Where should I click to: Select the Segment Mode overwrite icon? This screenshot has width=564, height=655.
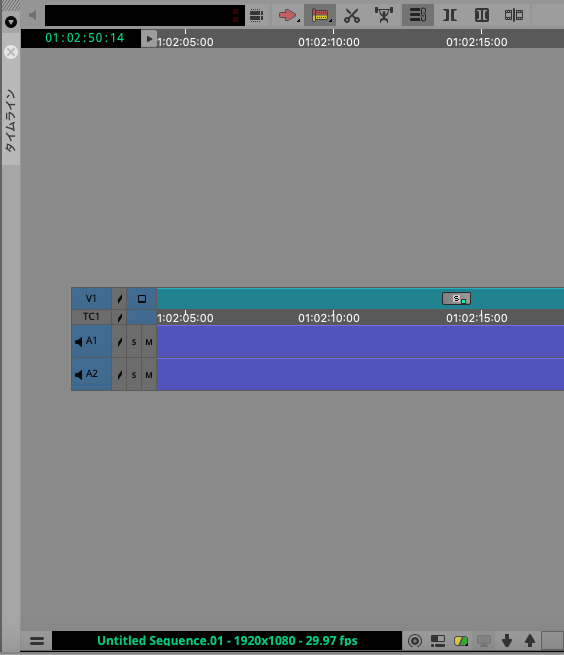[320, 15]
